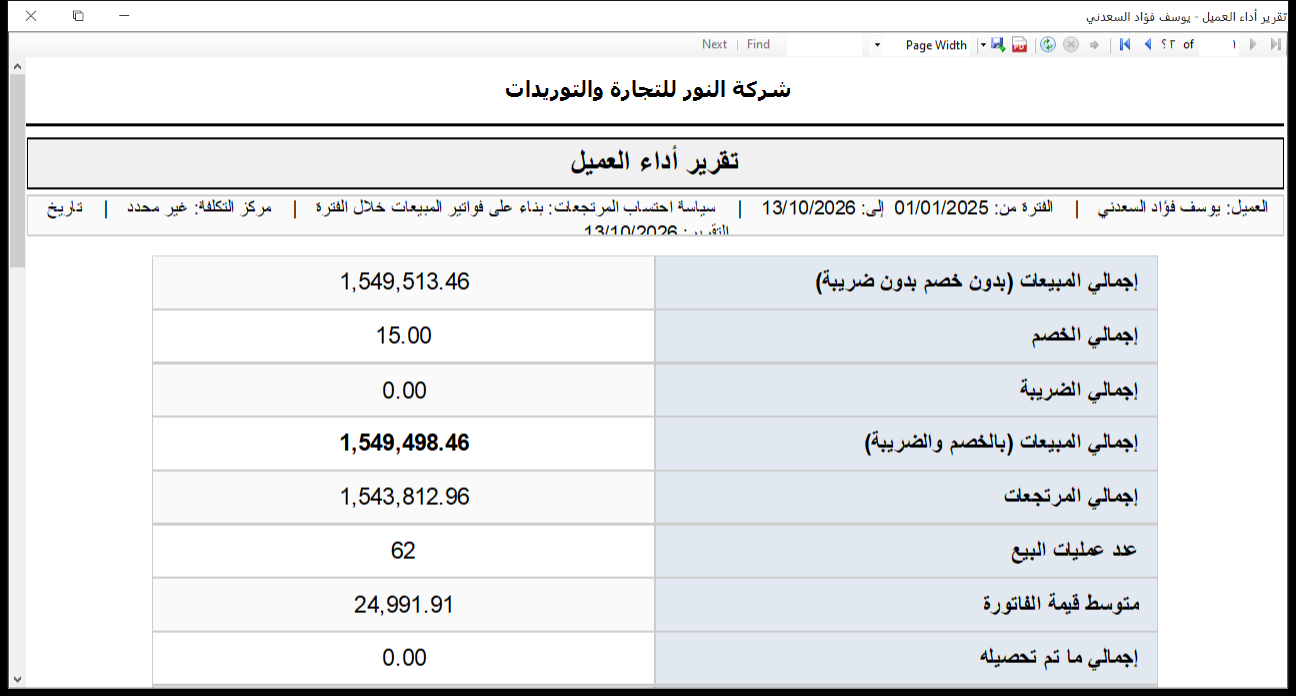Viewport: 1296px width, 696px height.
Task: Select the sales count value 62
Action: (404, 550)
